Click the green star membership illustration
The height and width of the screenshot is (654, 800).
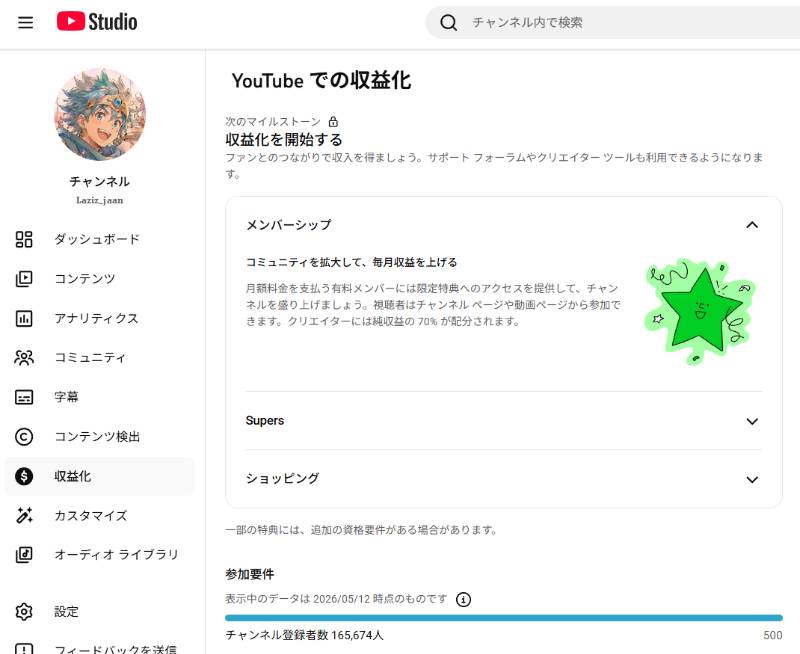click(x=701, y=311)
